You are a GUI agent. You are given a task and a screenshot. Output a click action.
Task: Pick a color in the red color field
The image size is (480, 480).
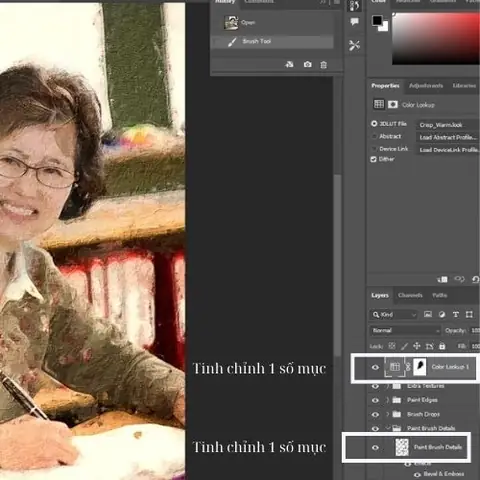coord(436,39)
